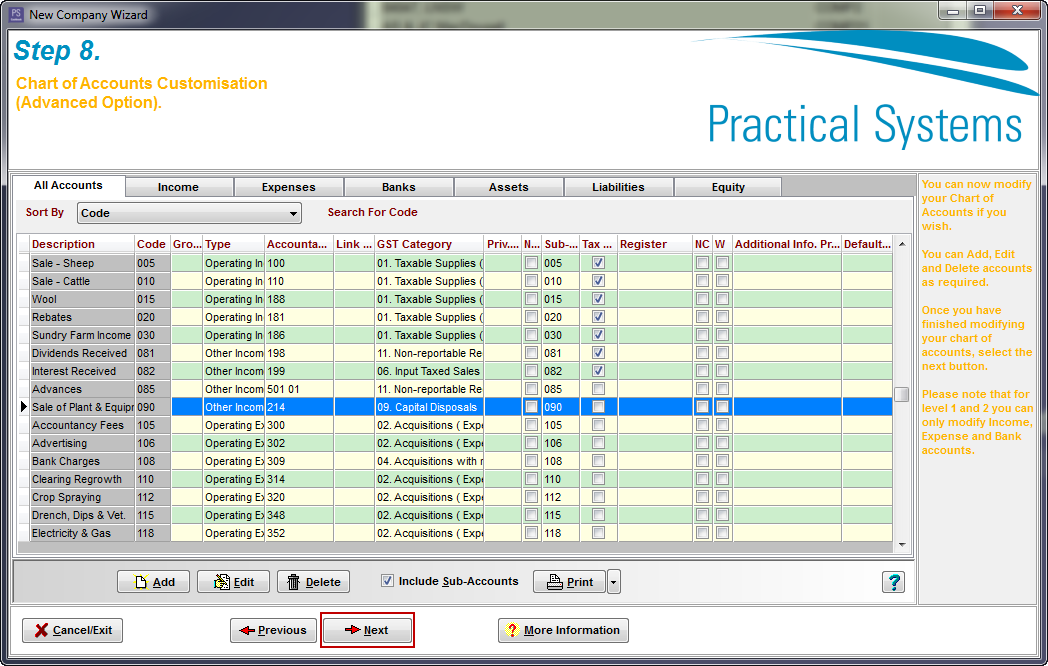The width and height of the screenshot is (1048, 666).
Task: Delete the selected account
Action: point(313,582)
